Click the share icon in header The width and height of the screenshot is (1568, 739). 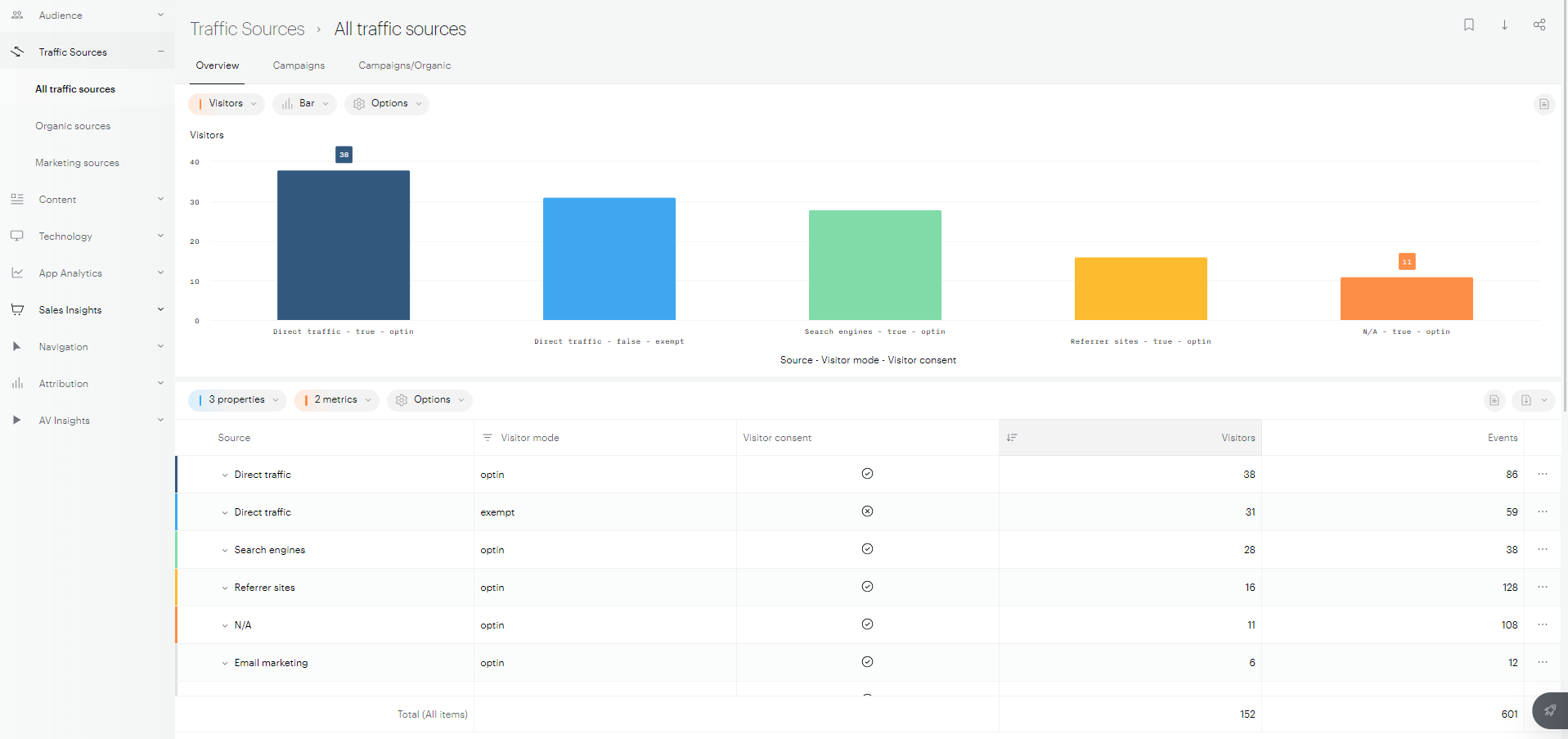1539,25
